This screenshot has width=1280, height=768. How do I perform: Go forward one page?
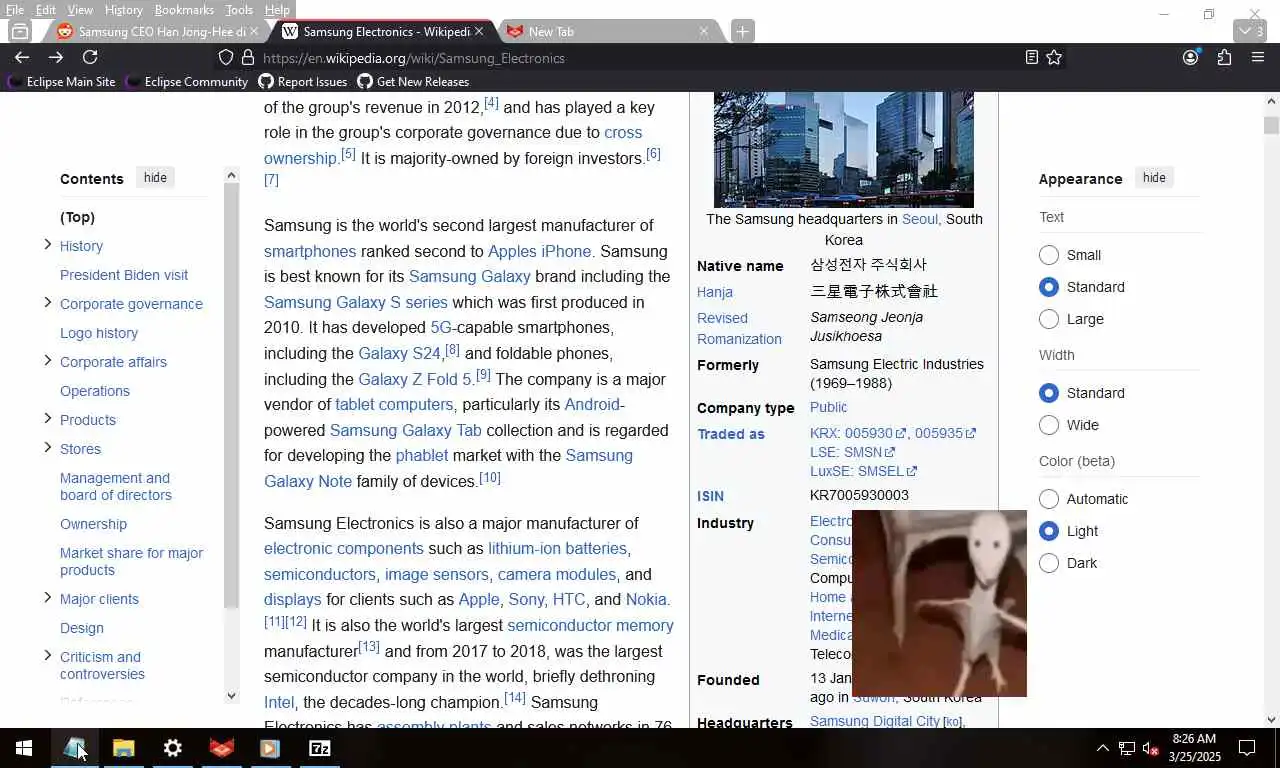click(56, 58)
